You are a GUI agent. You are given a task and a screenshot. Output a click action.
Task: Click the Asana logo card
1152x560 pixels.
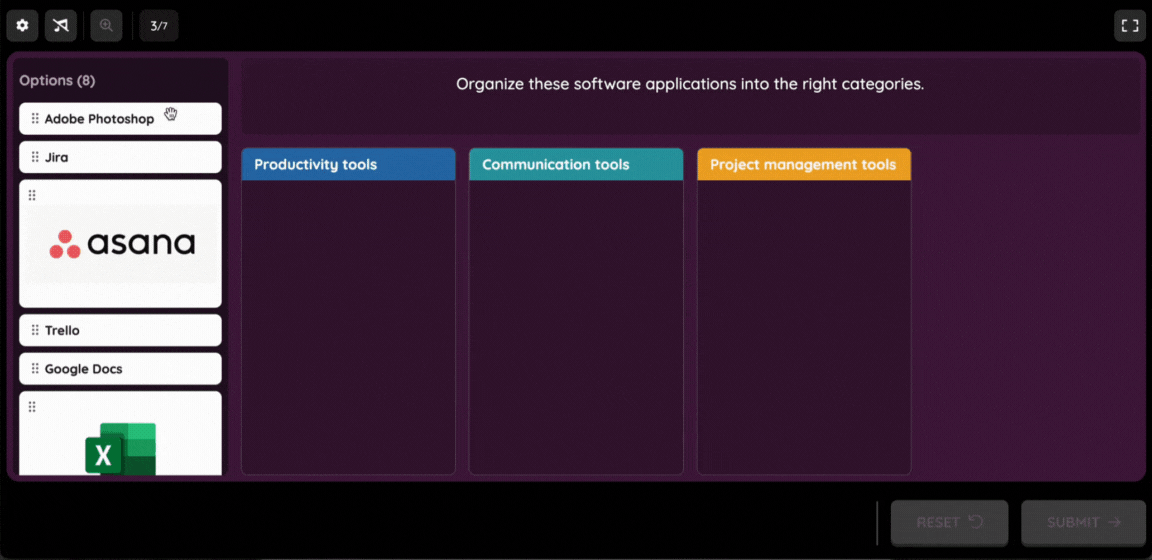(x=120, y=243)
